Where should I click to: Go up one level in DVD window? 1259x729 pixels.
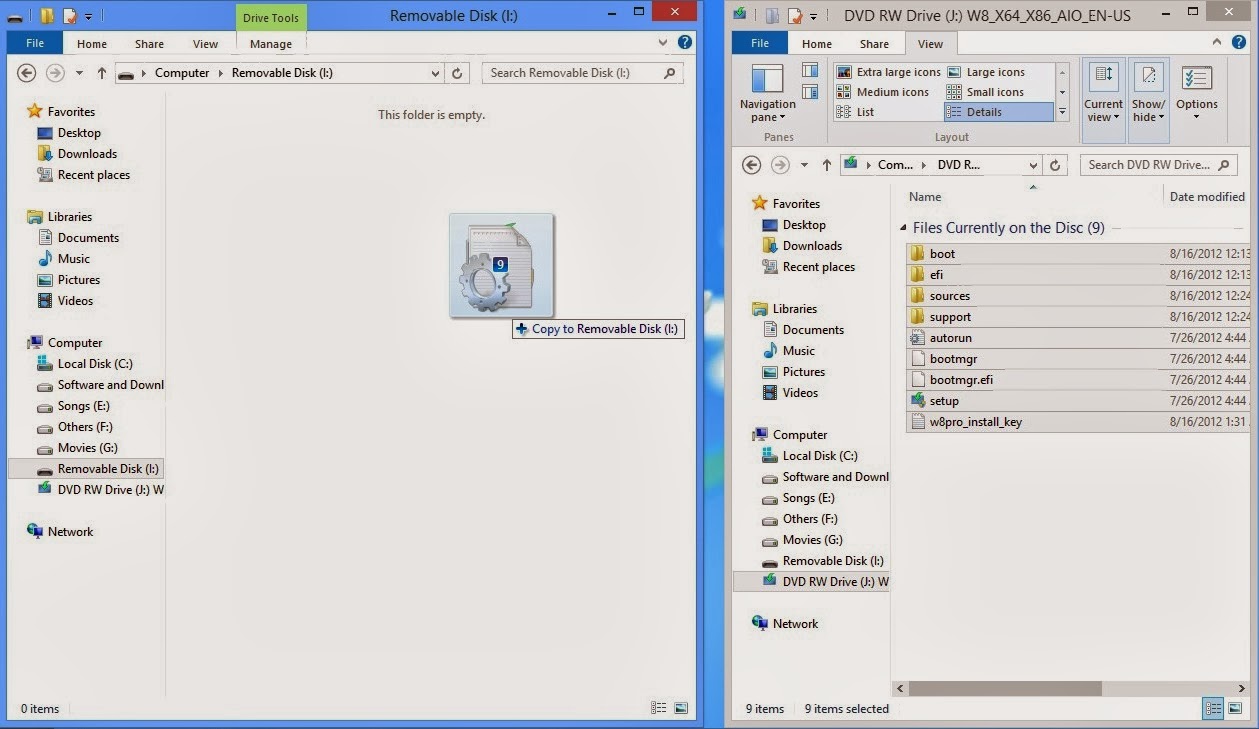coord(826,165)
